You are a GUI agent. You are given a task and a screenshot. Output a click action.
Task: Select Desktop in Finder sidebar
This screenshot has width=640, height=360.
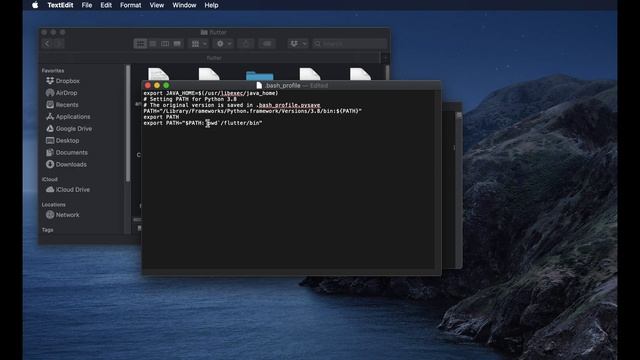[x=62, y=140]
